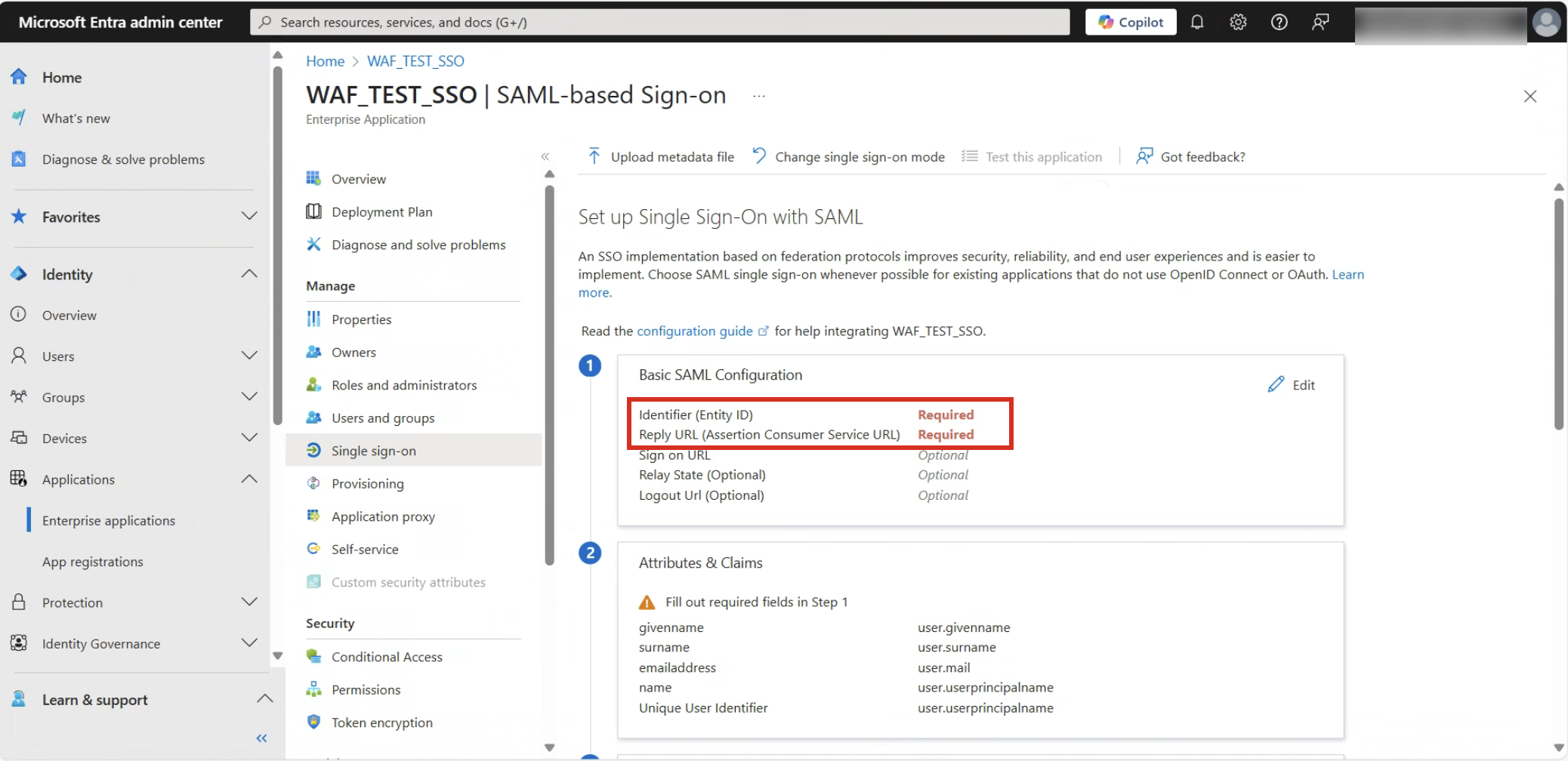
Task: Click 'user.mail' claim value
Action: [x=944, y=667]
